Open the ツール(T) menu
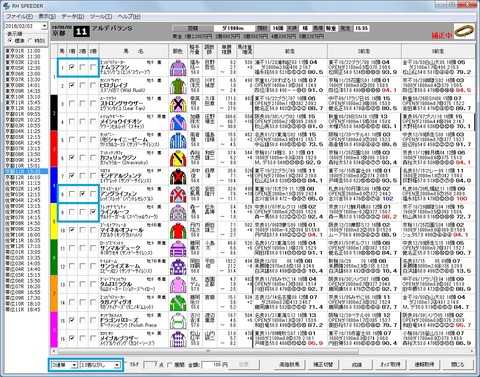This screenshot has width=480, height=377. (101, 16)
